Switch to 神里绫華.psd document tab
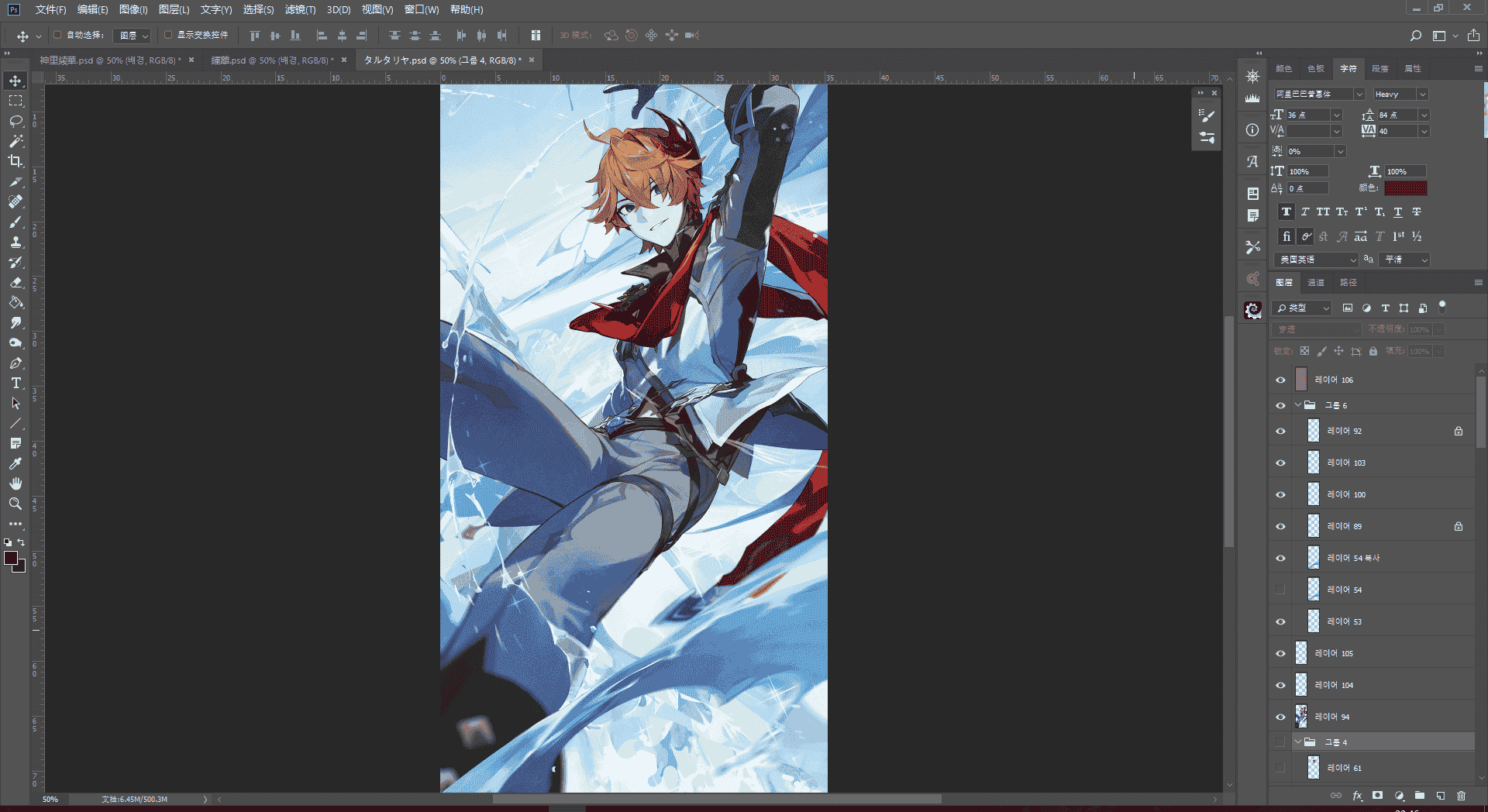The width and height of the screenshot is (1488, 812). click(x=110, y=60)
